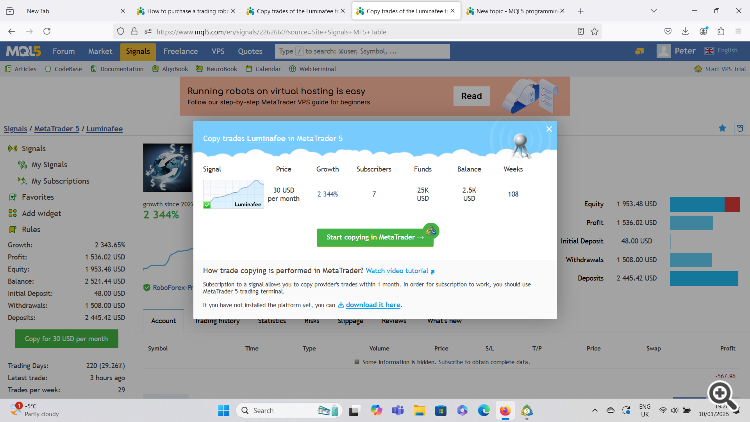Open Luminafee signal thumbnail chart in dialog
The width and height of the screenshot is (750, 422).
tap(233, 194)
